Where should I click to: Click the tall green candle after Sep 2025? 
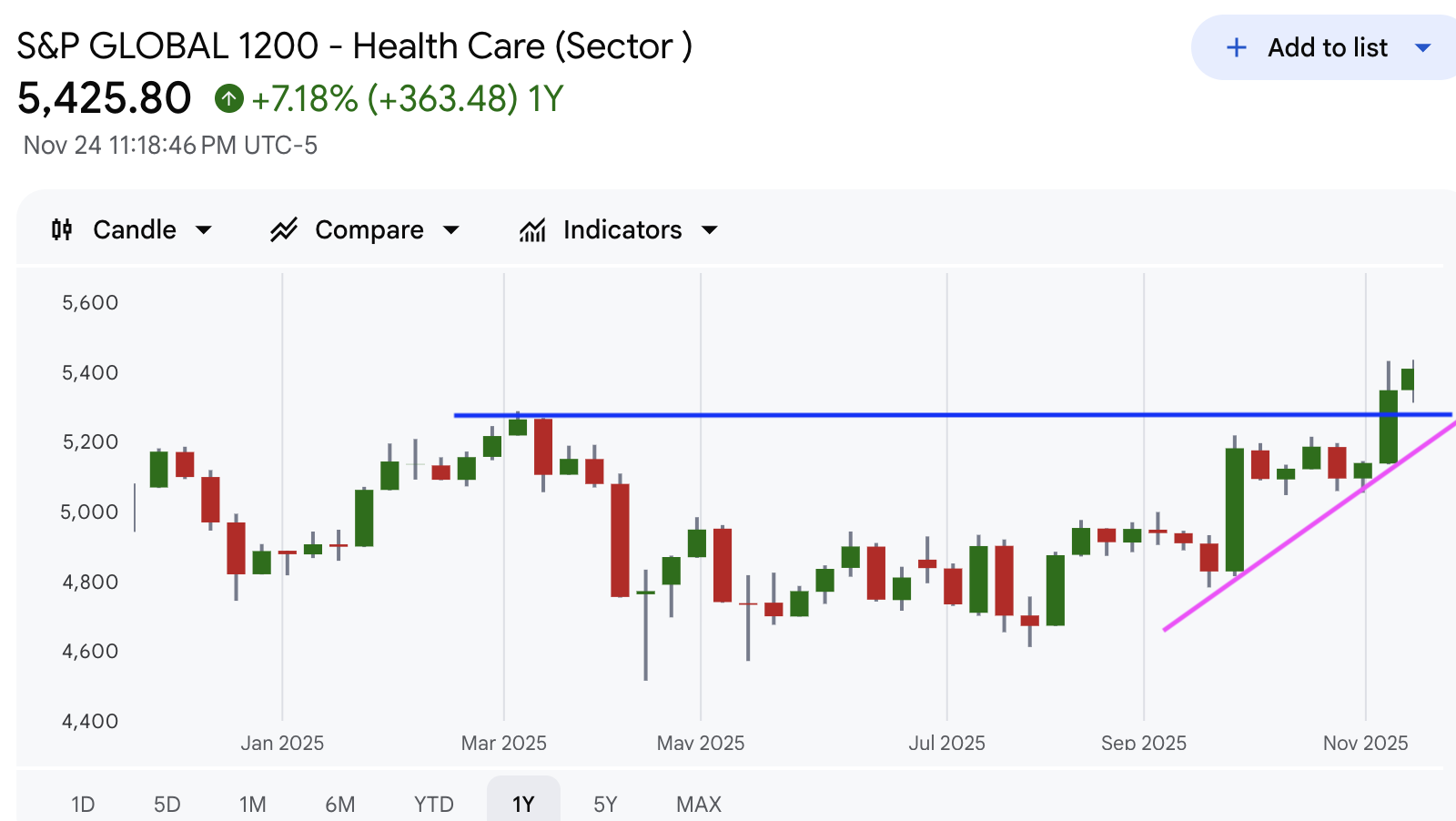[x=1235, y=510]
